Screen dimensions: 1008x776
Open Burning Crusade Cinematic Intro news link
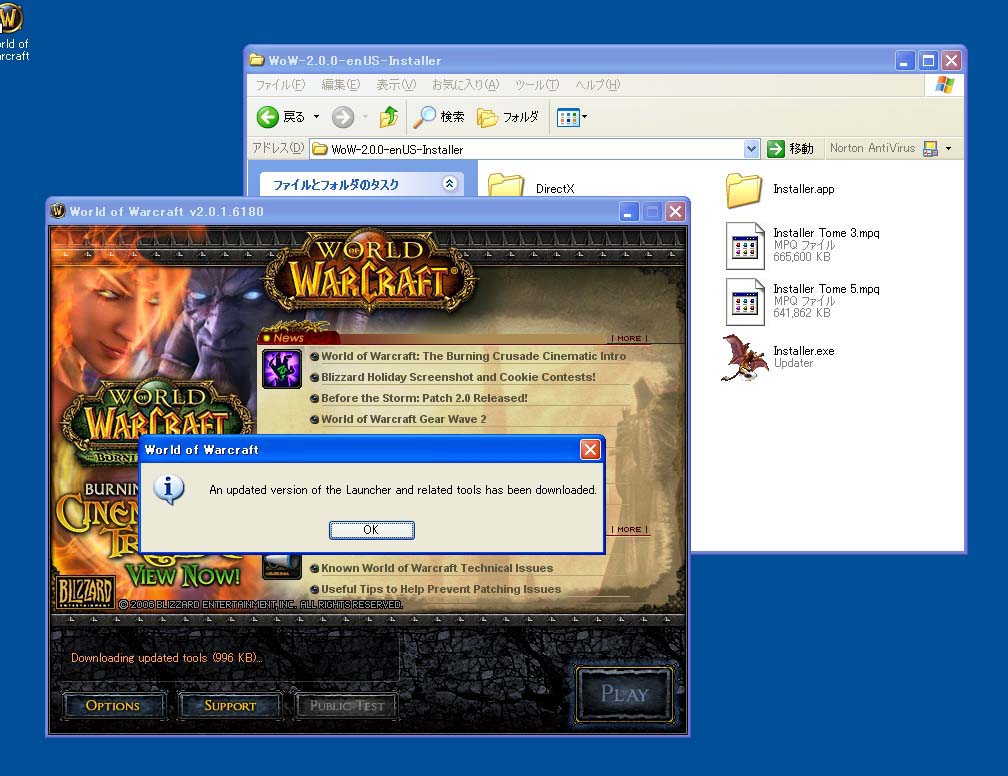[474, 356]
